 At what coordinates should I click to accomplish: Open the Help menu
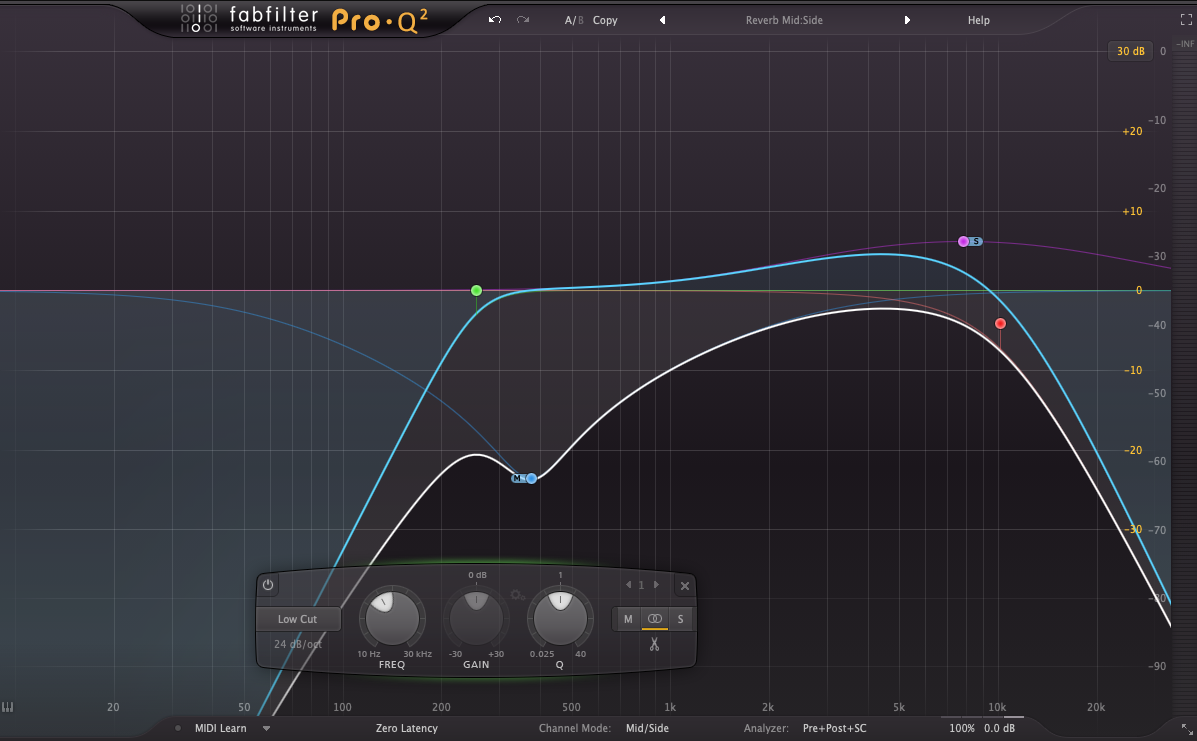978,21
